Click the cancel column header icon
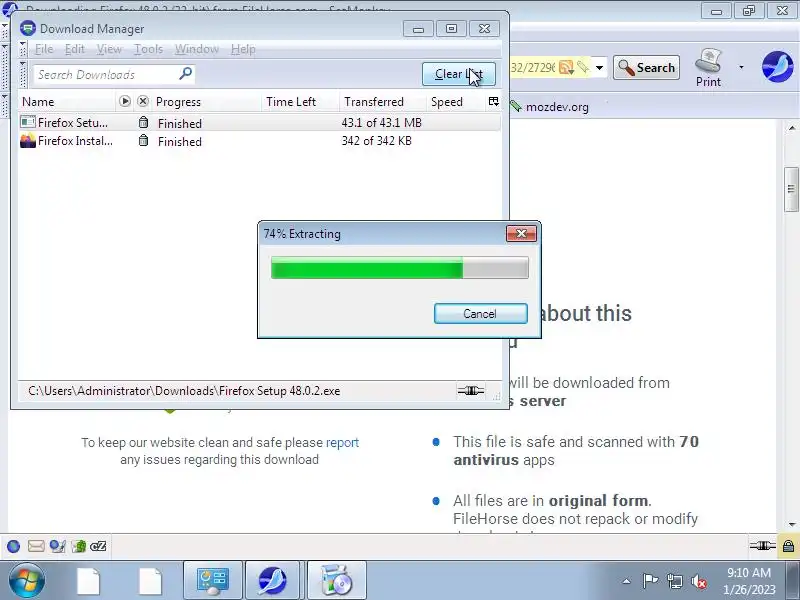 (143, 101)
